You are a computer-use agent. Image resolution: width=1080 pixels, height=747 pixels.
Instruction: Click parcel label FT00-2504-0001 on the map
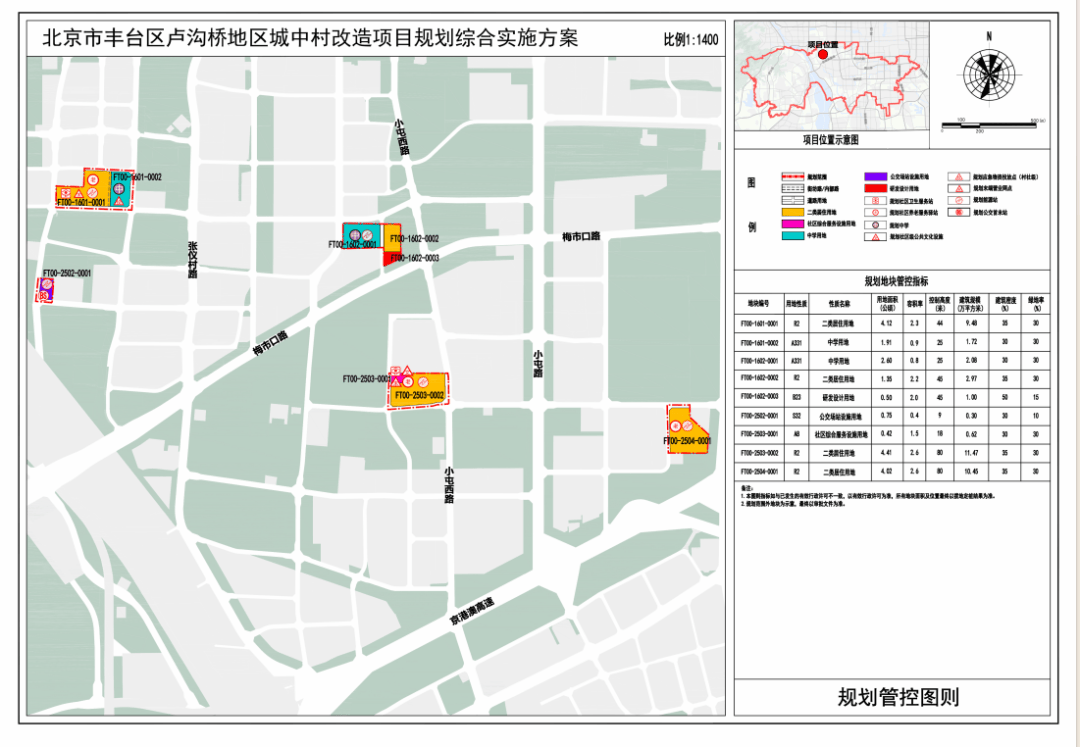point(687,441)
